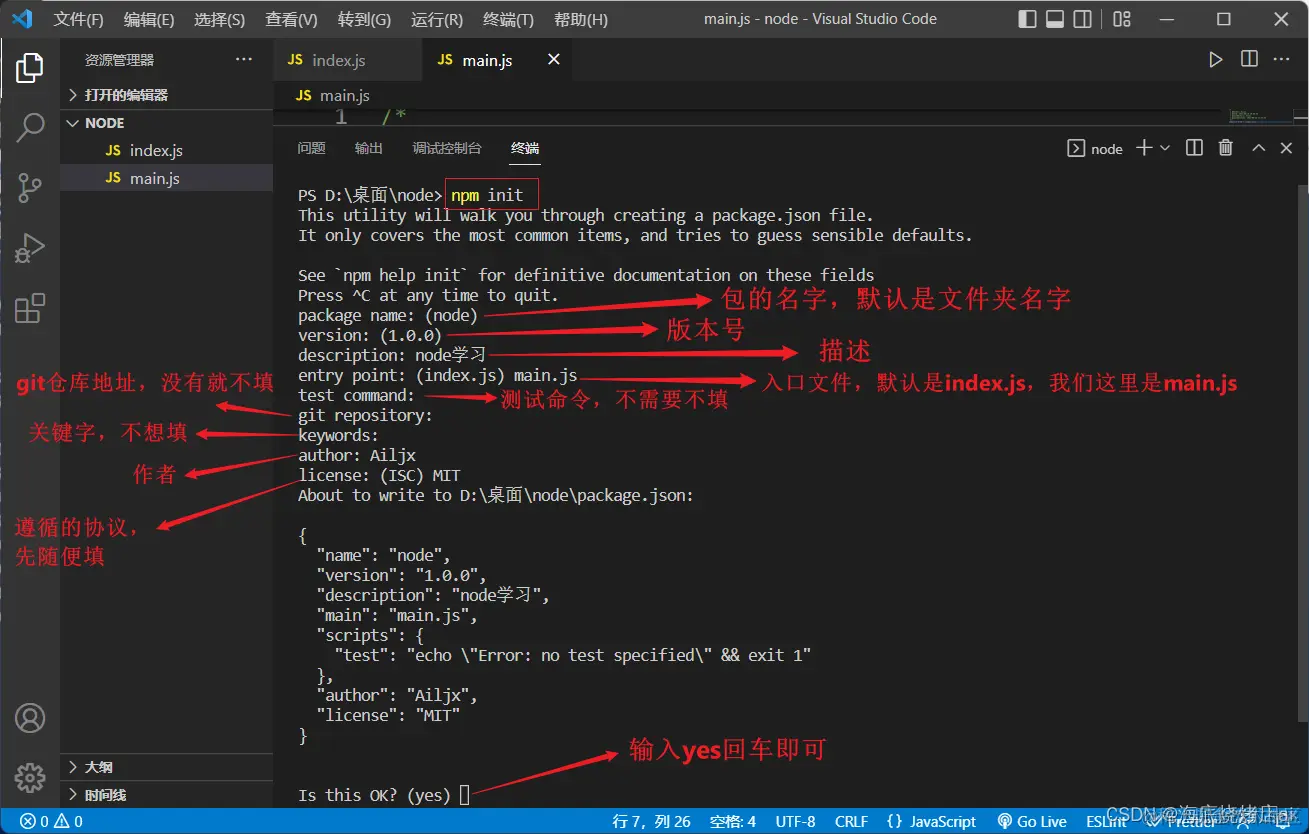The width and height of the screenshot is (1309, 834).
Task: Switch to the 问题 panel tab
Action: [311, 148]
